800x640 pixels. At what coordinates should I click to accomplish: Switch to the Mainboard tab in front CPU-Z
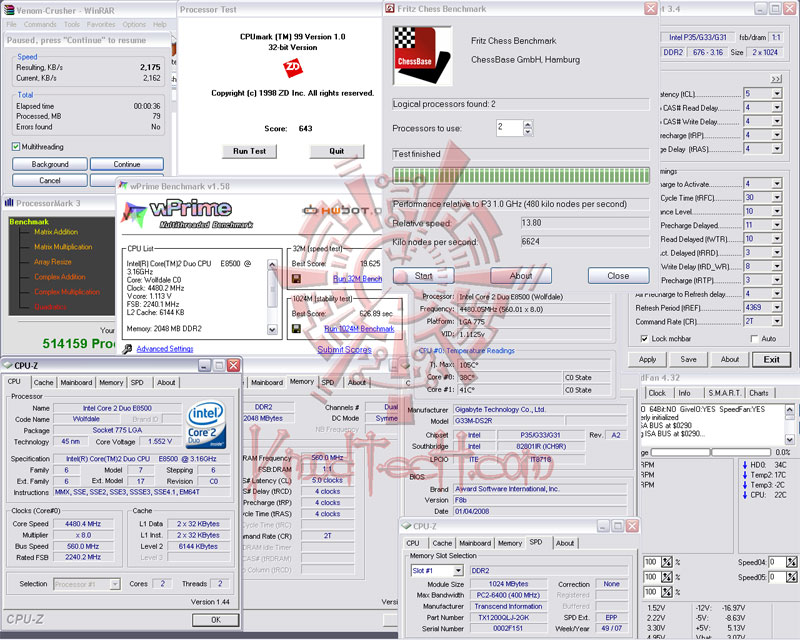tap(77, 382)
